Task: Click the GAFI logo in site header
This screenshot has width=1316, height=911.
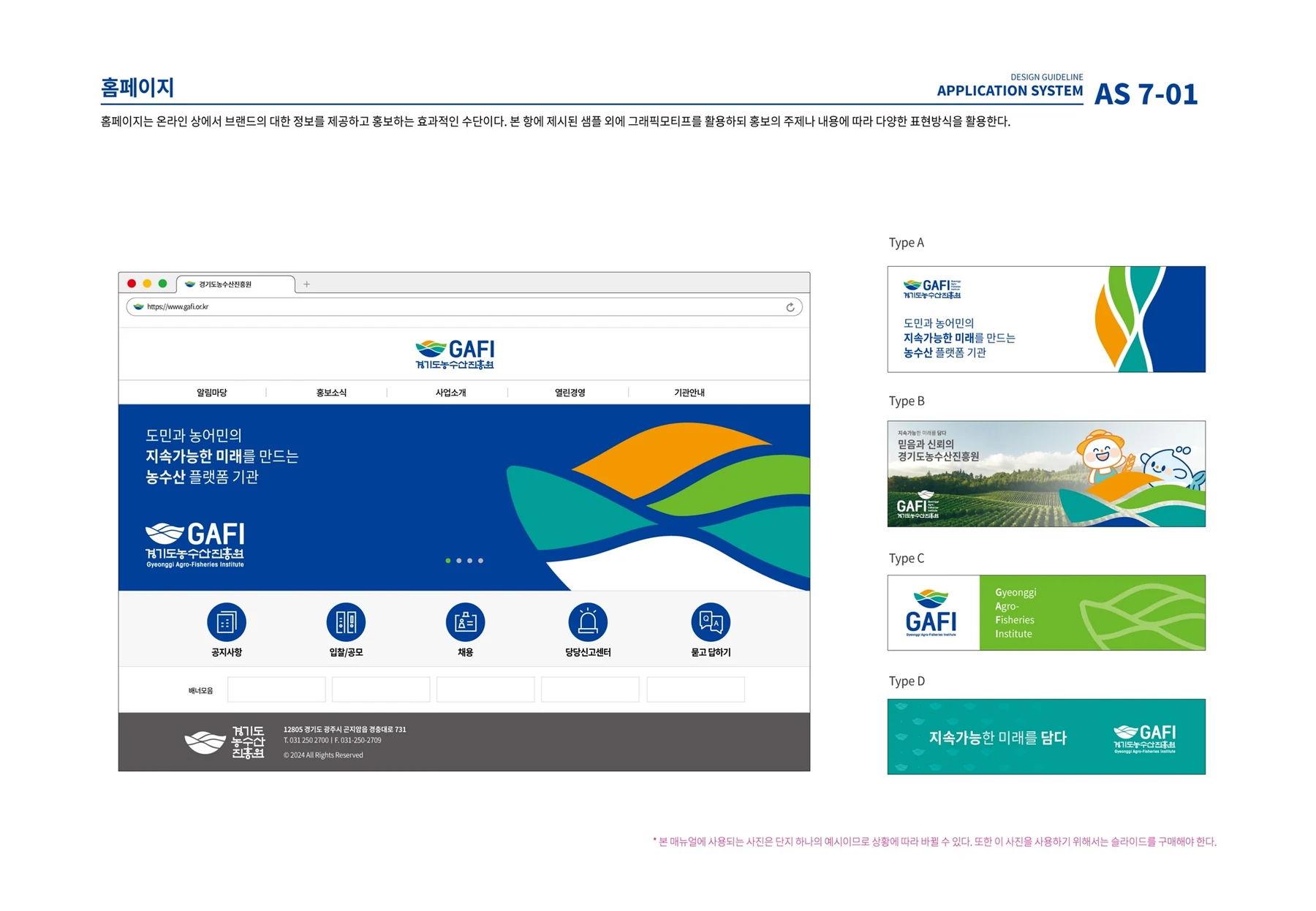Action: point(455,355)
